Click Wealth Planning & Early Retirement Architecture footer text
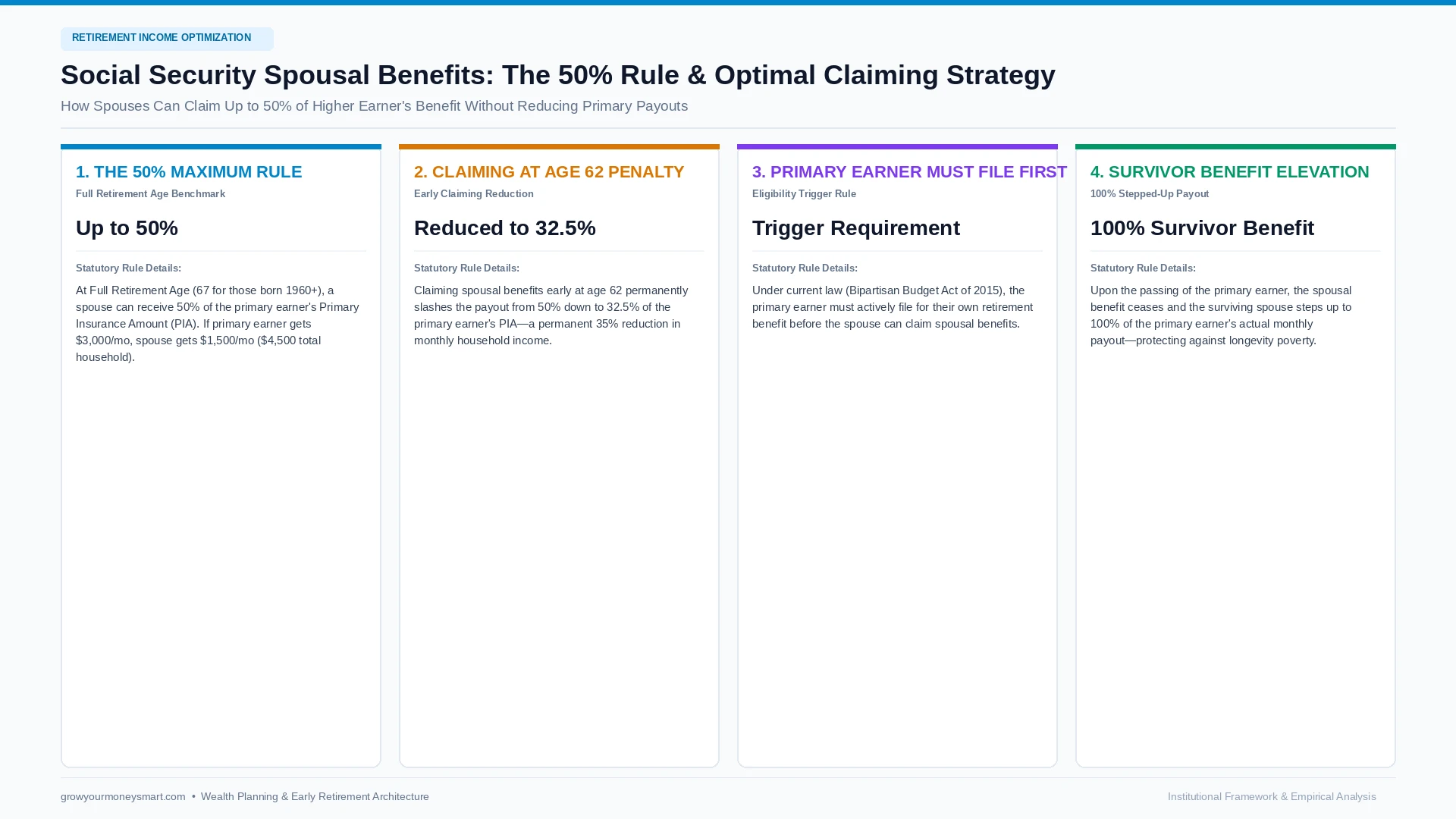Screen dimensions: 1456x819 315,796
